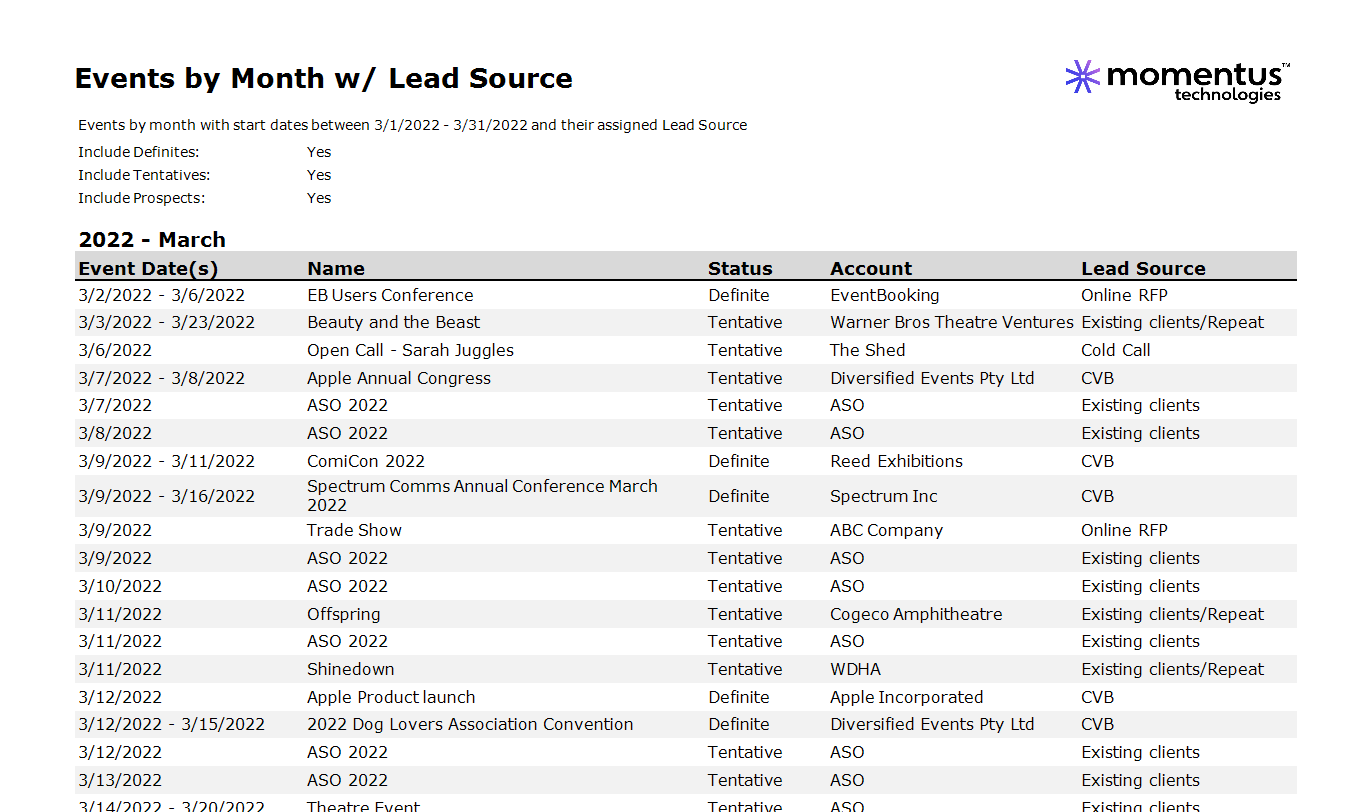This screenshot has width=1370, height=812.
Task: Select 'ComiCon 2022' event name
Action: pyautogui.click(x=366, y=461)
